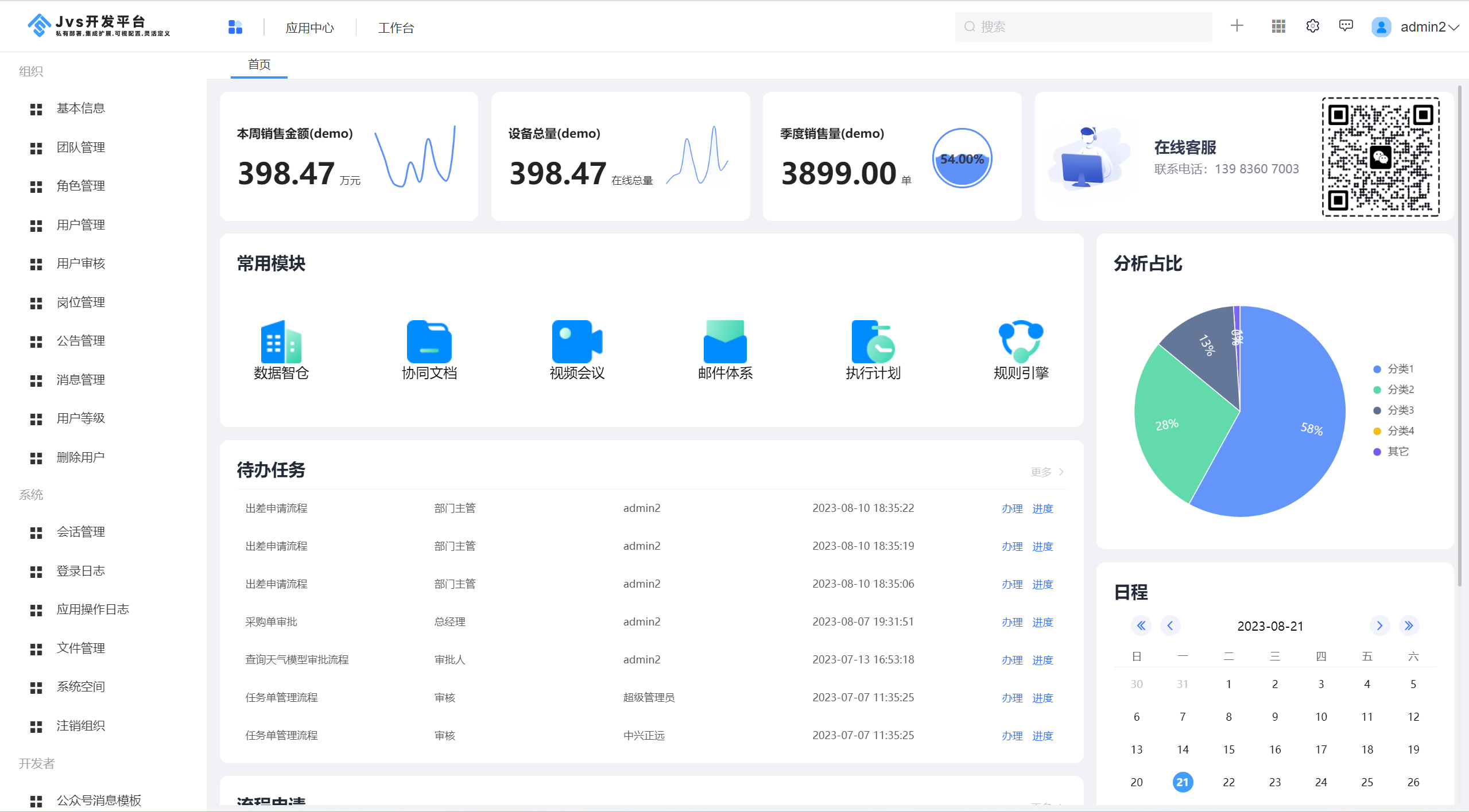The height and width of the screenshot is (812, 1469).
Task: Switch to 应用中心 menu
Action: tap(309, 28)
